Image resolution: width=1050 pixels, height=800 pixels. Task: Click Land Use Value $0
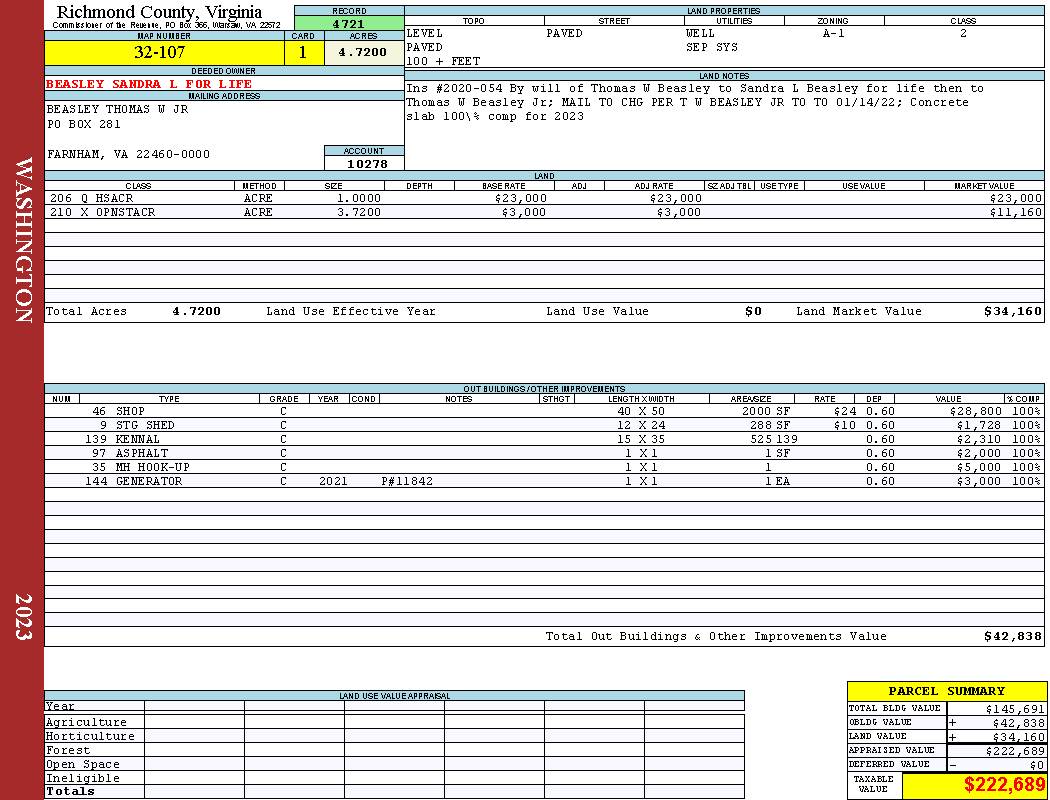coord(753,311)
